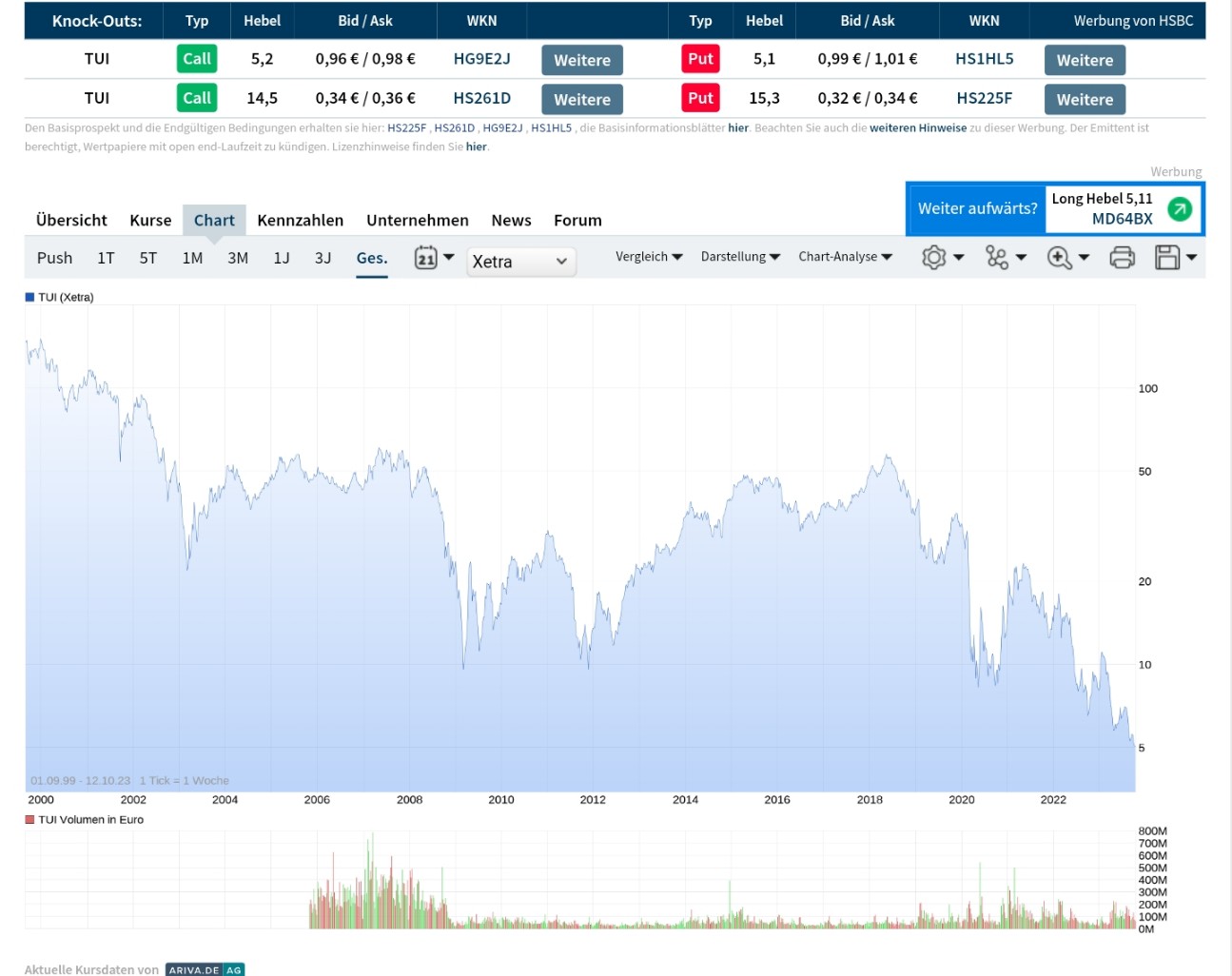Click the save floppy disk icon
The image size is (1232, 976).
(1167, 258)
